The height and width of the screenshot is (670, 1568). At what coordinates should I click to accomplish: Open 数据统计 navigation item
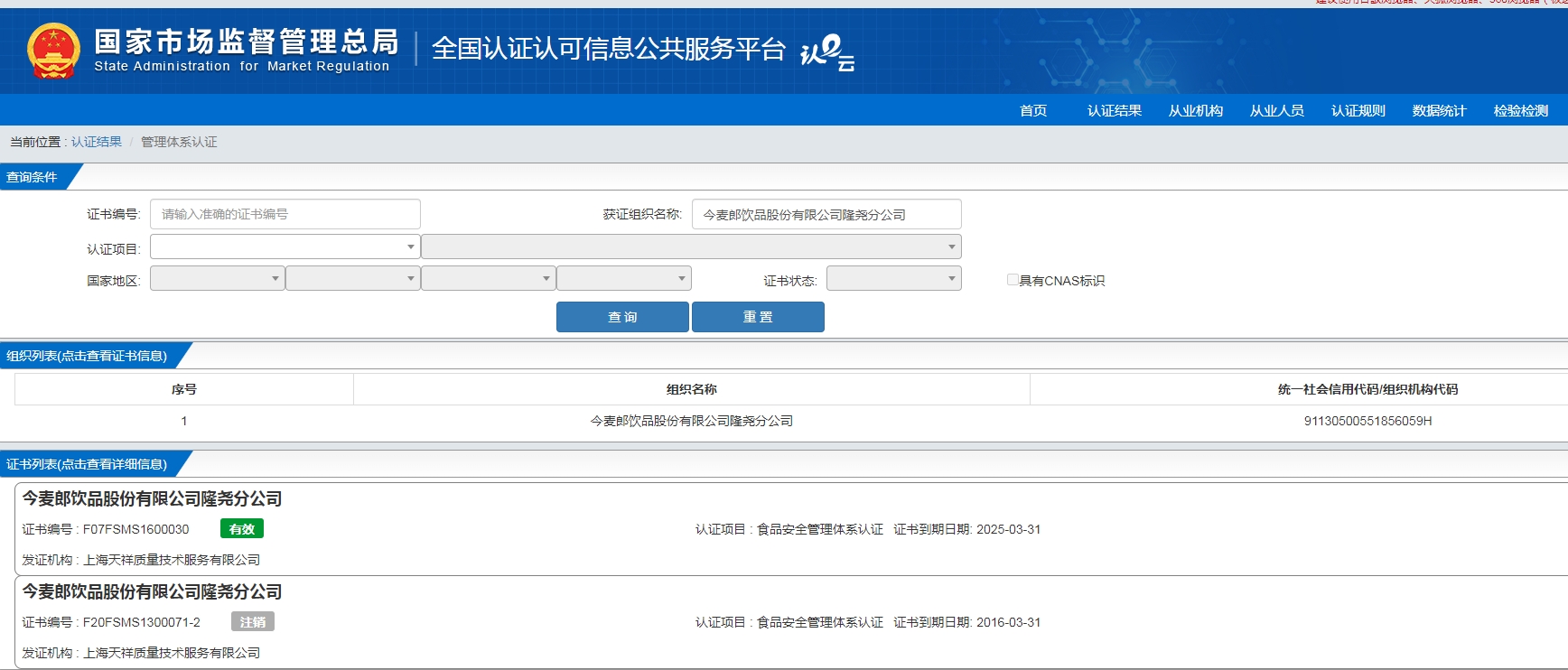click(1440, 110)
